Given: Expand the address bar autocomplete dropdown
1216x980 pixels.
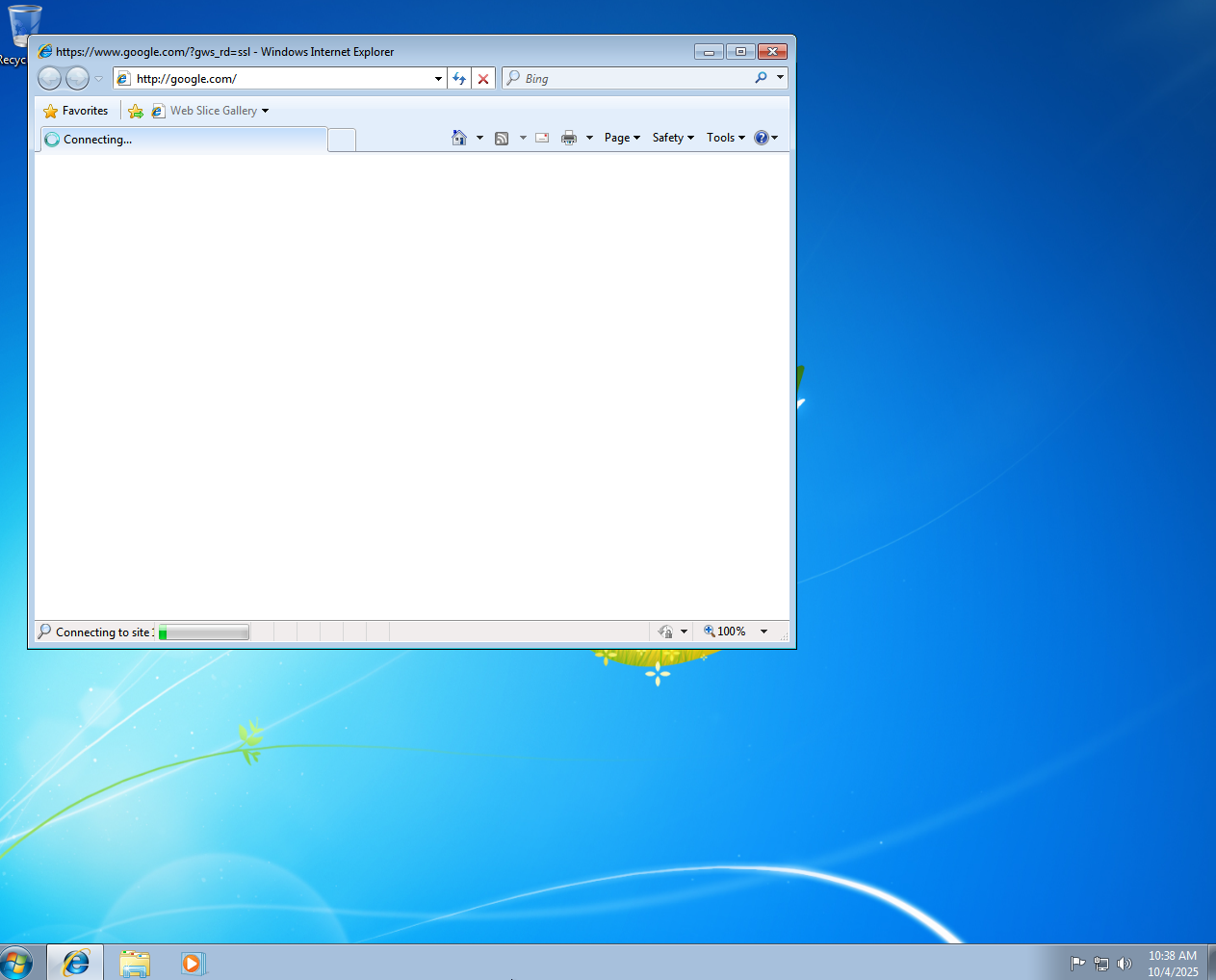Looking at the screenshot, I should (x=438, y=79).
